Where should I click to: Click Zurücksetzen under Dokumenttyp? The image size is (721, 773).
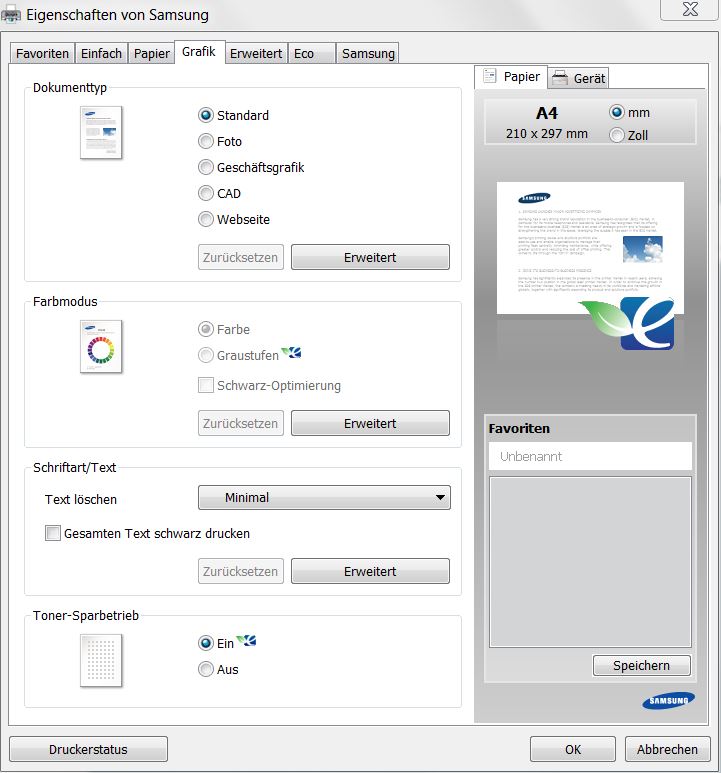point(241,257)
